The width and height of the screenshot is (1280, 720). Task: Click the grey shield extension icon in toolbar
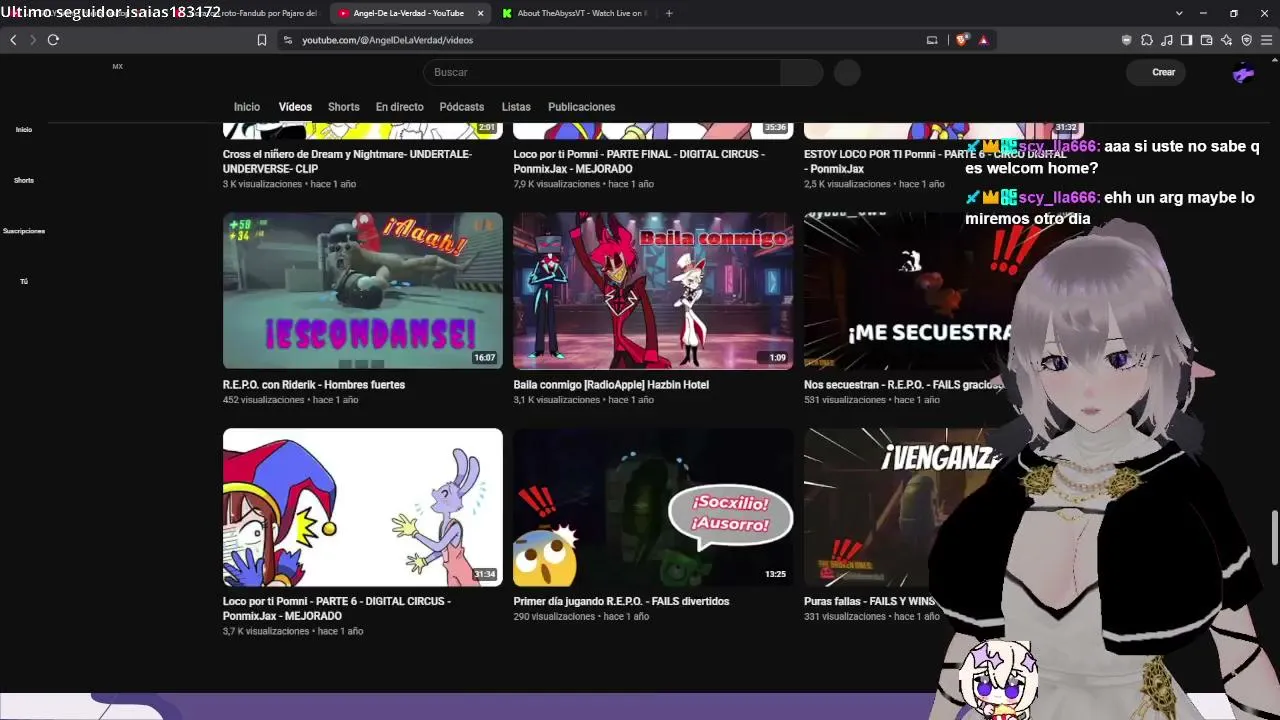1126,40
